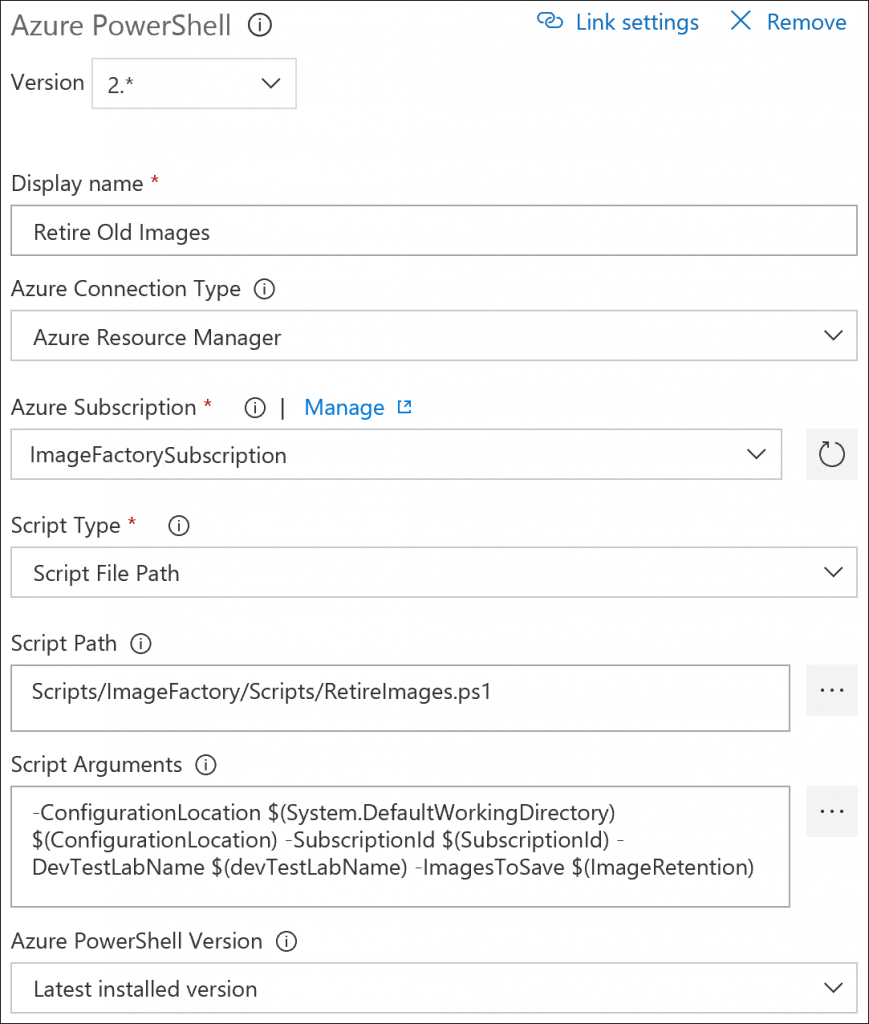
Task: Remove the Azure PowerShell task
Action: pos(788,22)
